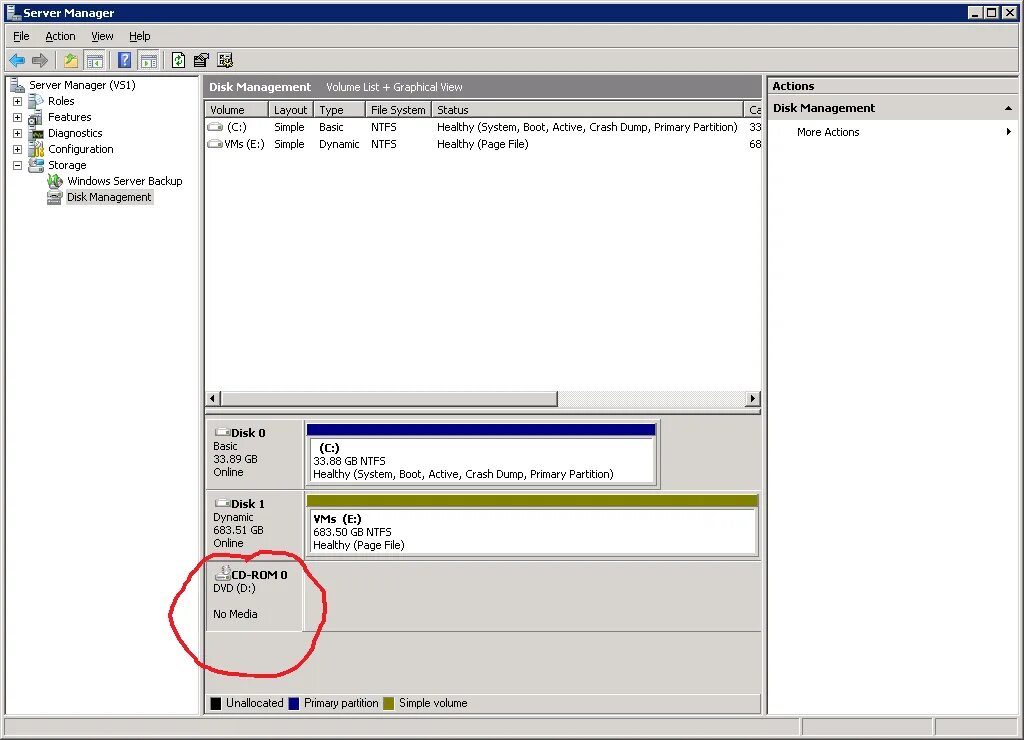Expand the Roles tree node
Viewport: 1024px width, 740px height.
[18, 102]
